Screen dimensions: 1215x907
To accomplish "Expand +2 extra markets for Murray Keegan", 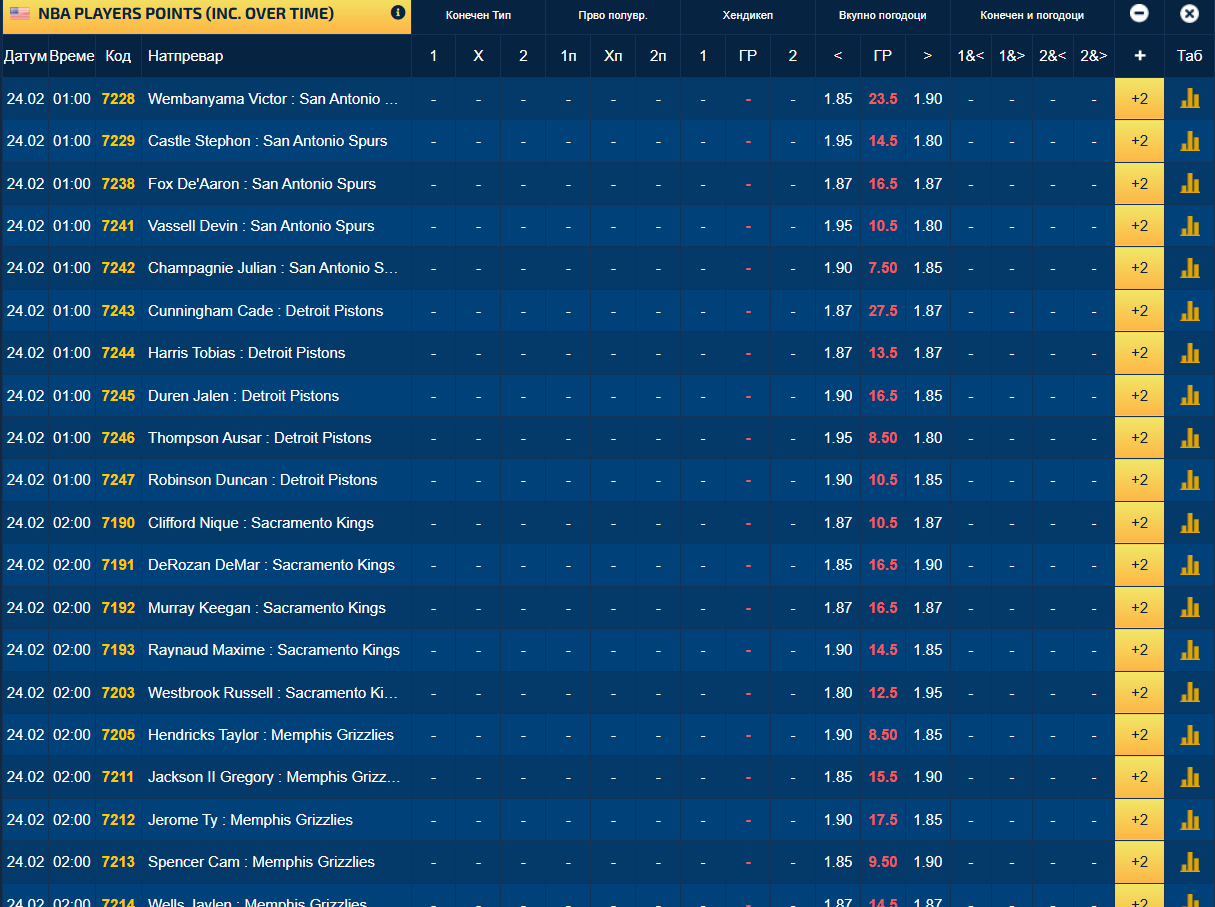I will tap(1139, 608).
